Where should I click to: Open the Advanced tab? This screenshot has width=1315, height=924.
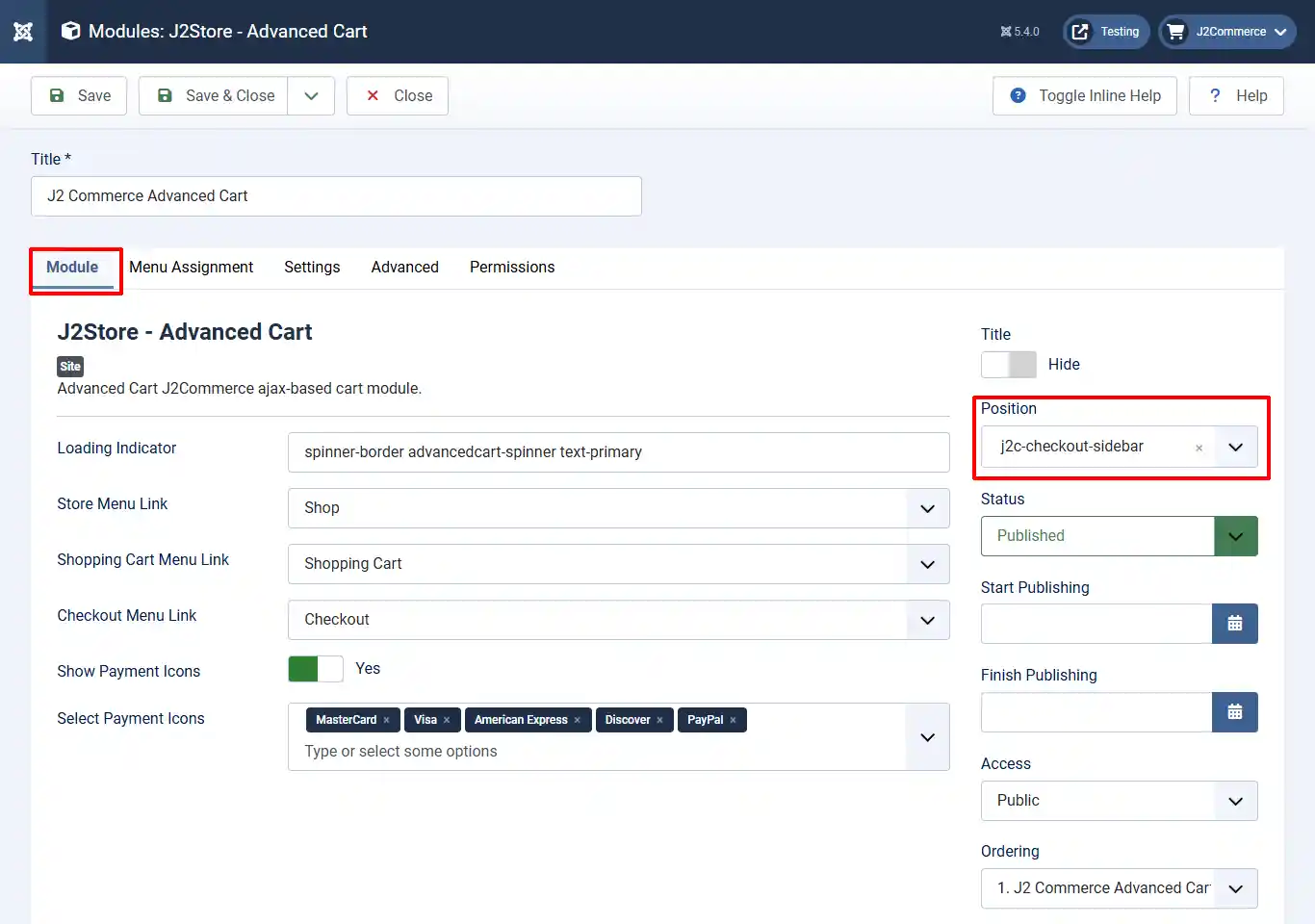[x=405, y=268]
